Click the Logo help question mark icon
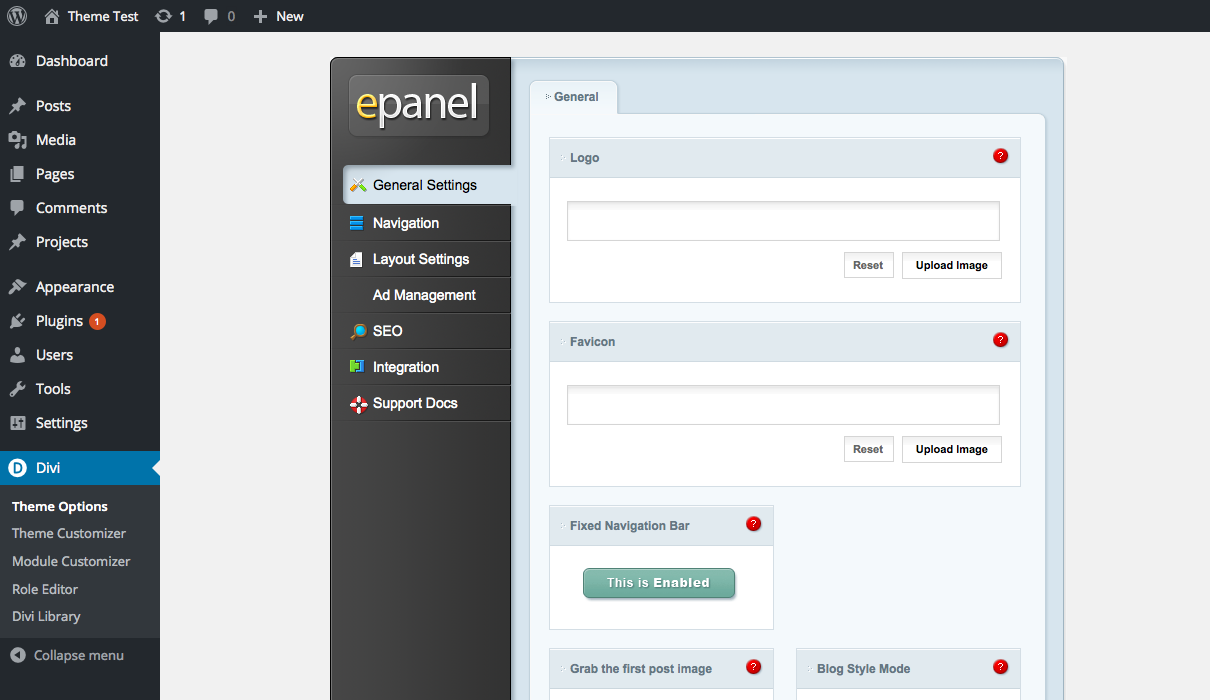This screenshot has height=700, width=1210. click(x=1000, y=156)
